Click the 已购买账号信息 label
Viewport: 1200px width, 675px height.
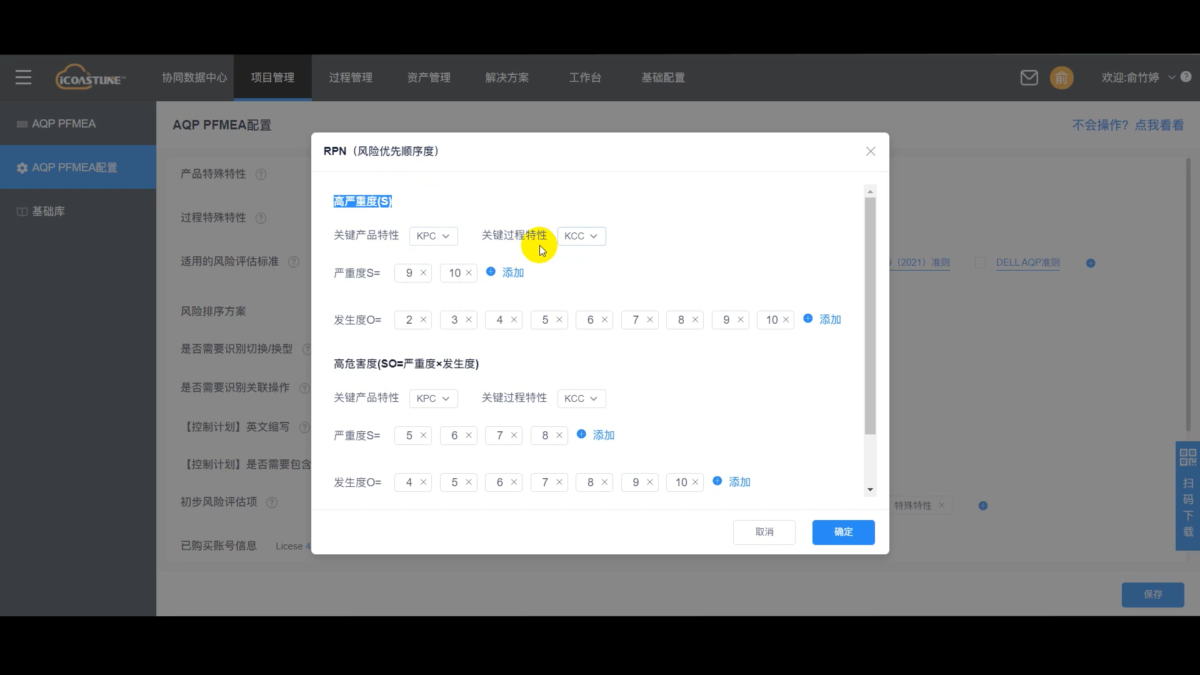pyautogui.click(x=218, y=546)
